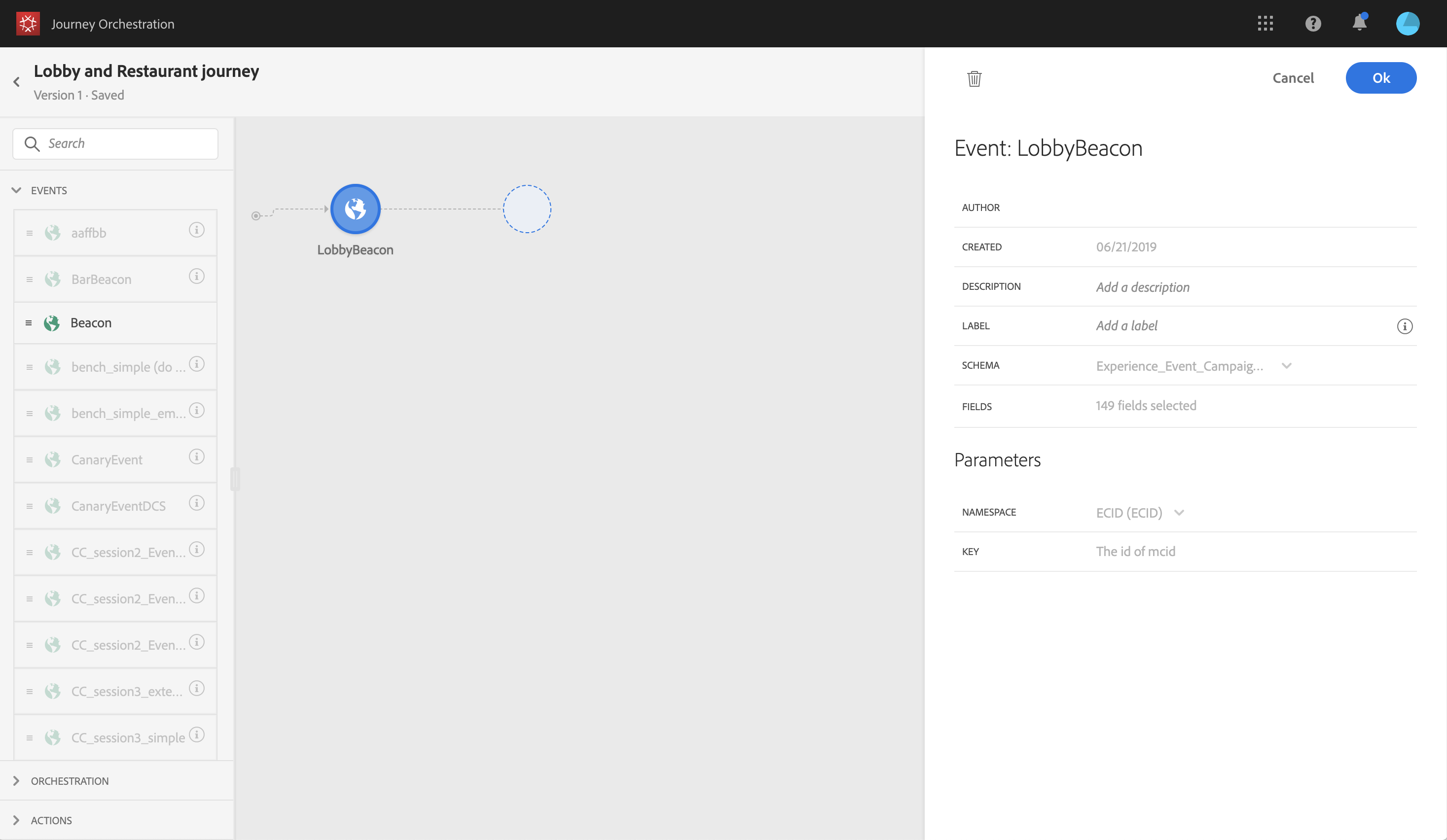Click the info icon for CanaryEvent
Viewport: 1447px width, 840px height.
tap(196, 456)
